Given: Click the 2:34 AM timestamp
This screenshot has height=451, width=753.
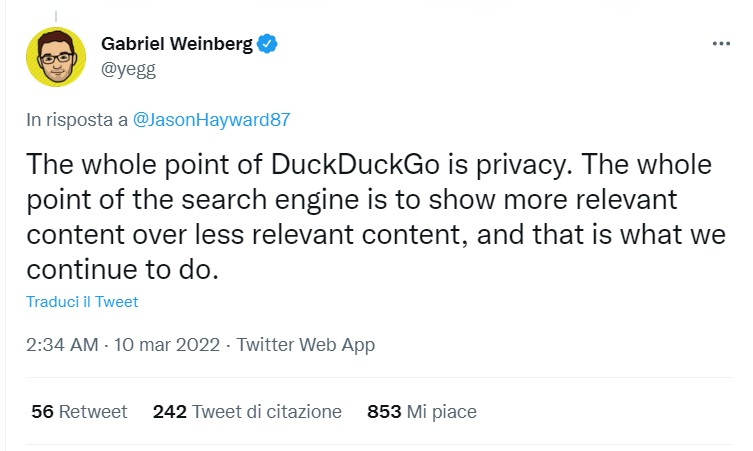Looking at the screenshot, I should [x=62, y=345].
